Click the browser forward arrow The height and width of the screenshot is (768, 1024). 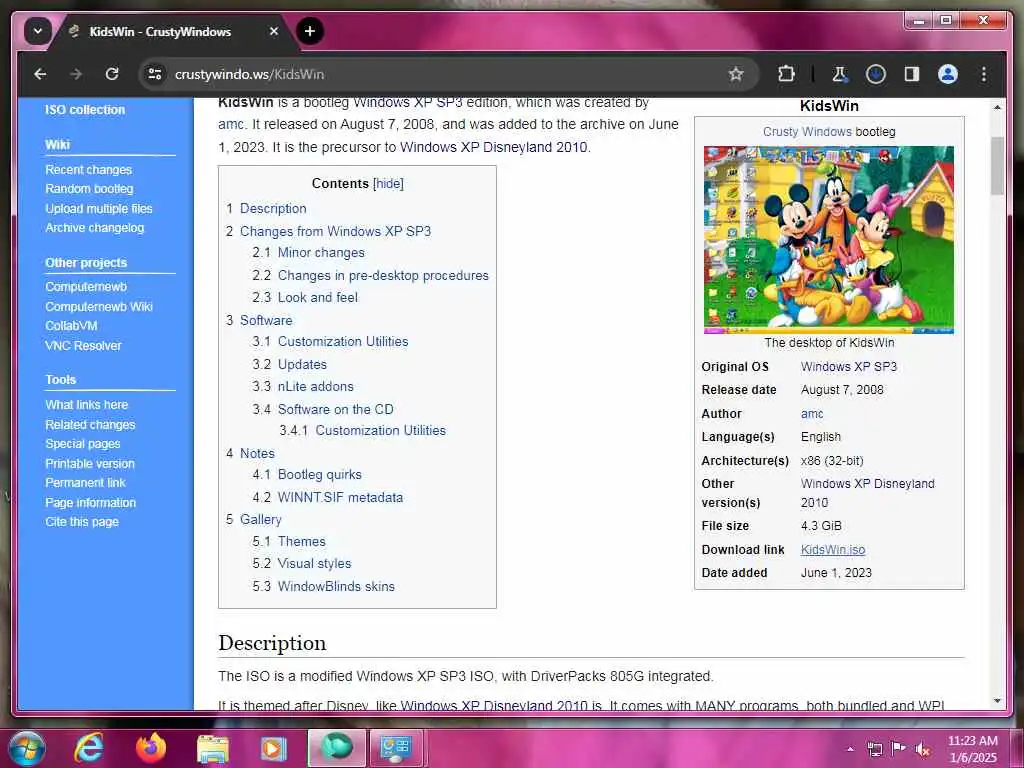click(76, 74)
